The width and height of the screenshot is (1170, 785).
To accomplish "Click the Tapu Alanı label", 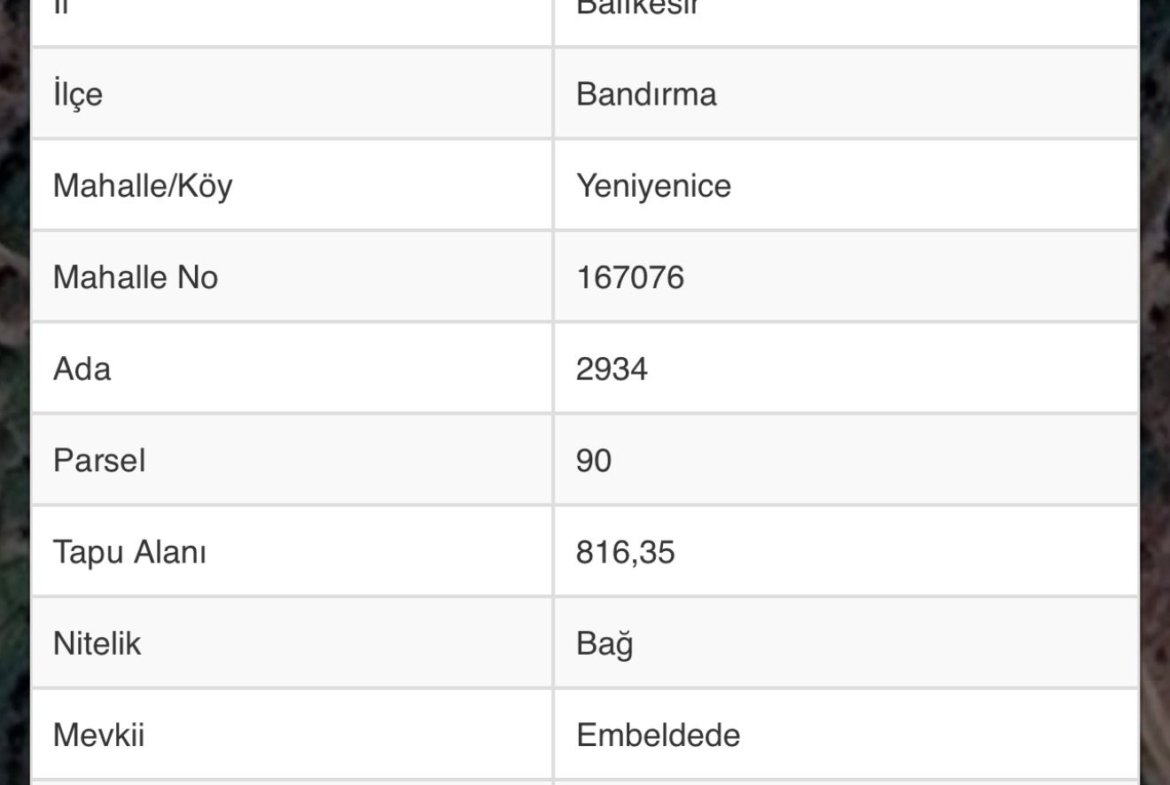I will coord(129,552).
